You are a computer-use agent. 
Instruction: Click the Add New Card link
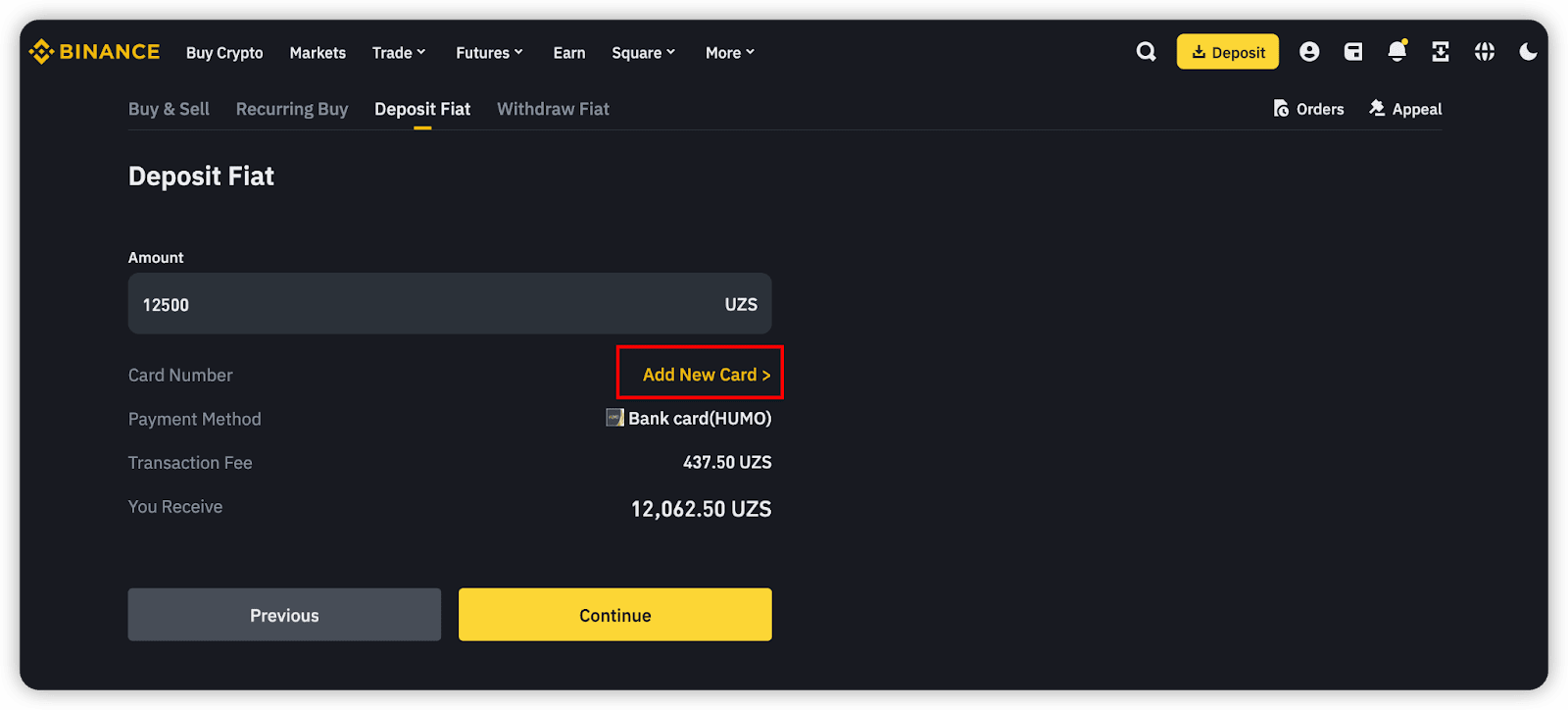(706, 375)
